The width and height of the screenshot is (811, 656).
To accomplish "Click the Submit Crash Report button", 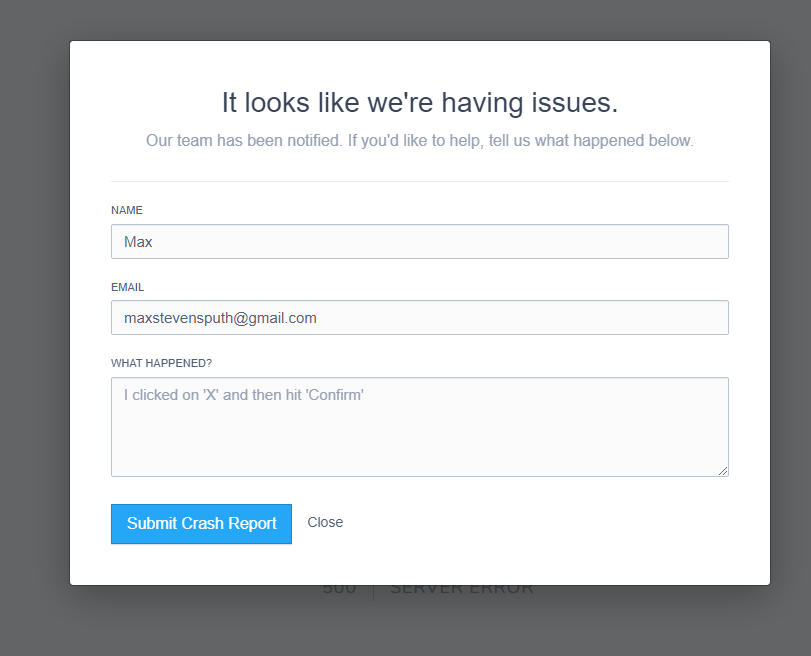I will pyautogui.click(x=201, y=524).
